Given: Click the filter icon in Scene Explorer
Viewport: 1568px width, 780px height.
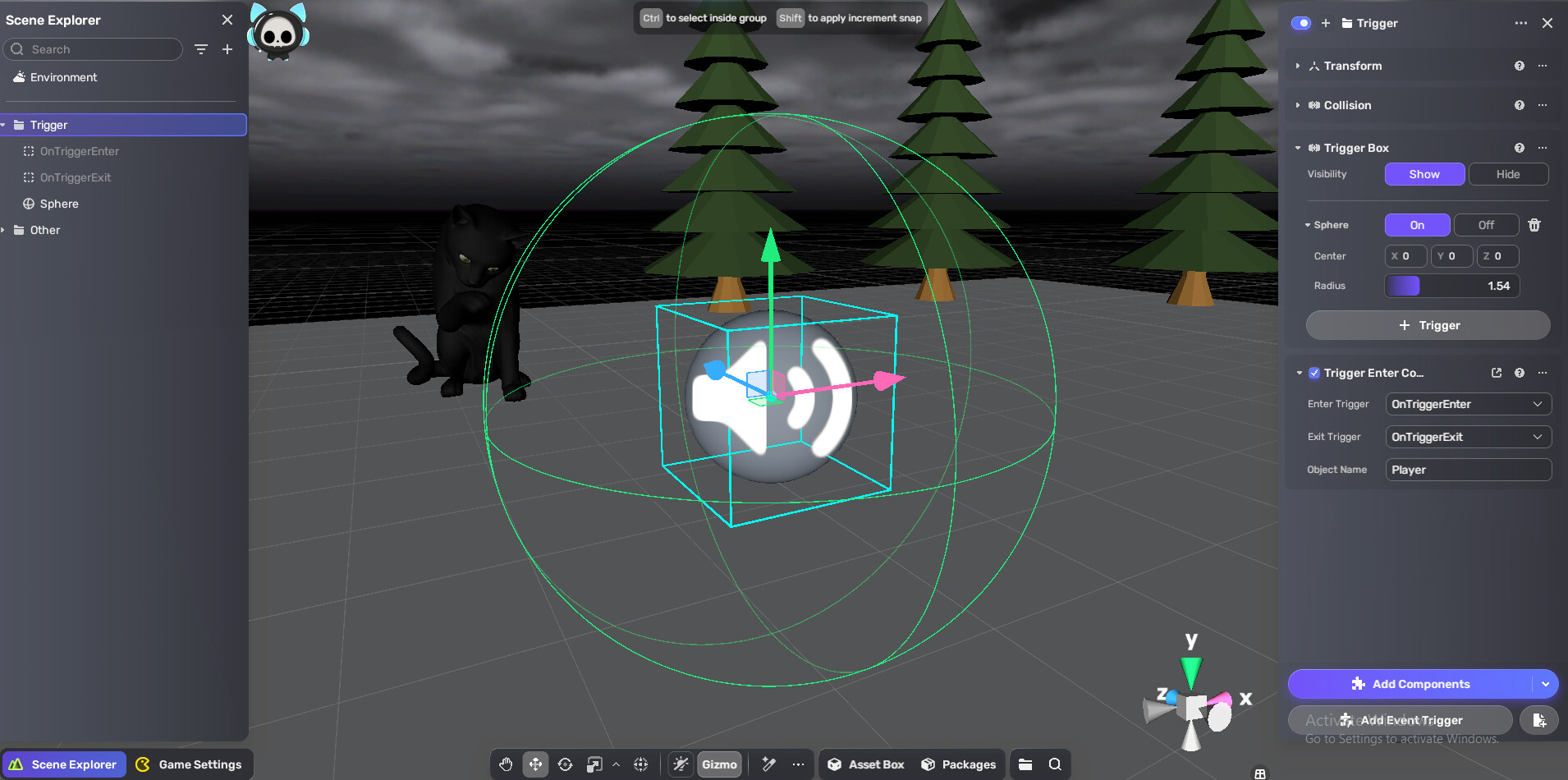Looking at the screenshot, I should click(200, 49).
